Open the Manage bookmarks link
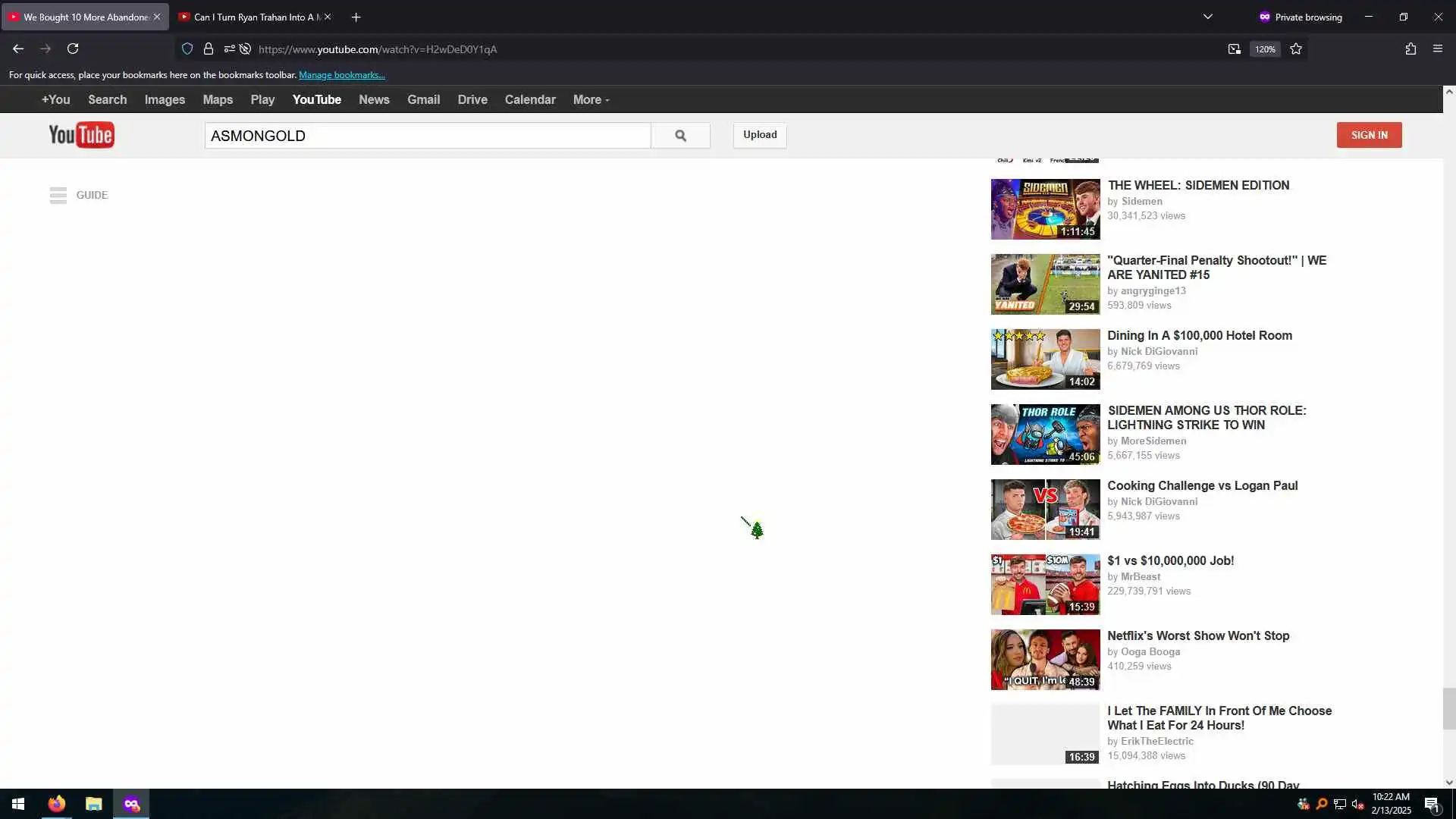Viewport: 1456px width, 819px height. pos(341,75)
